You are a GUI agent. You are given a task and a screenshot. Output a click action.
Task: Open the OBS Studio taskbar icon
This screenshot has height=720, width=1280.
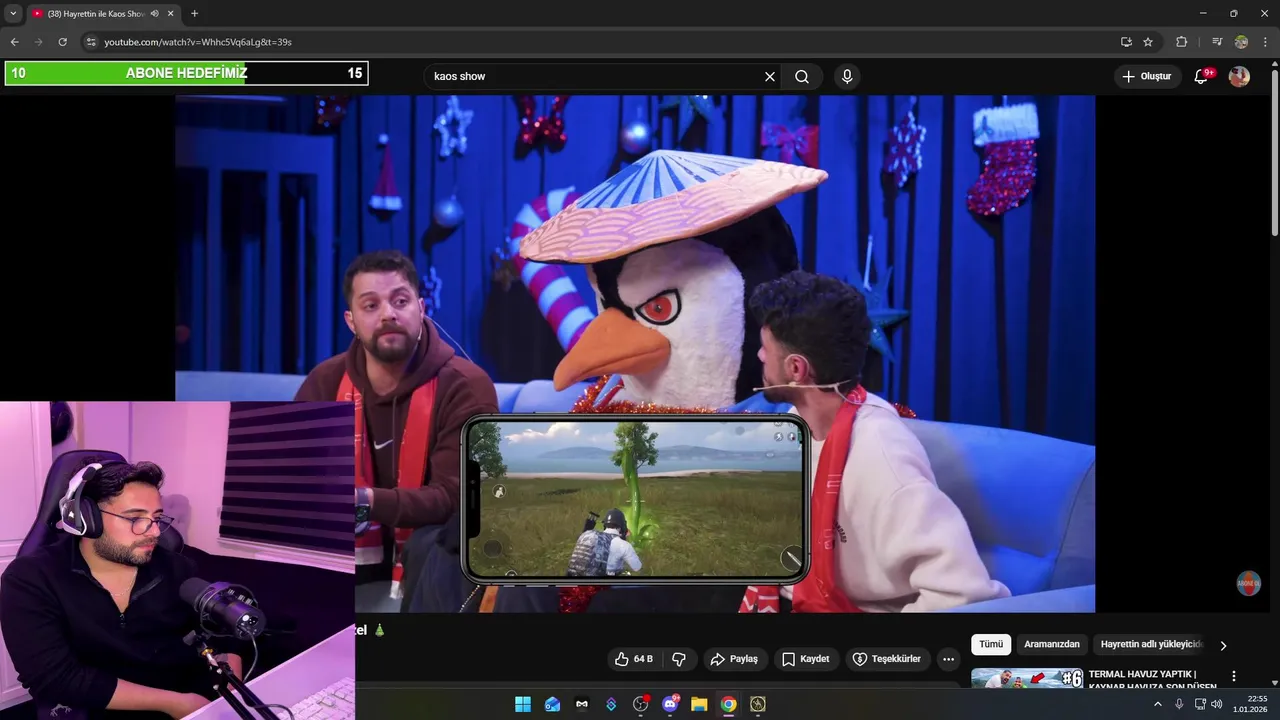click(641, 704)
